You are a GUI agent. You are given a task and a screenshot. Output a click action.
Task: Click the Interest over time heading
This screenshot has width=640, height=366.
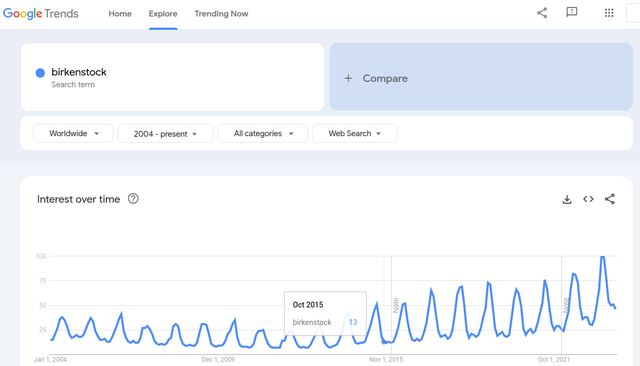(78, 199)
